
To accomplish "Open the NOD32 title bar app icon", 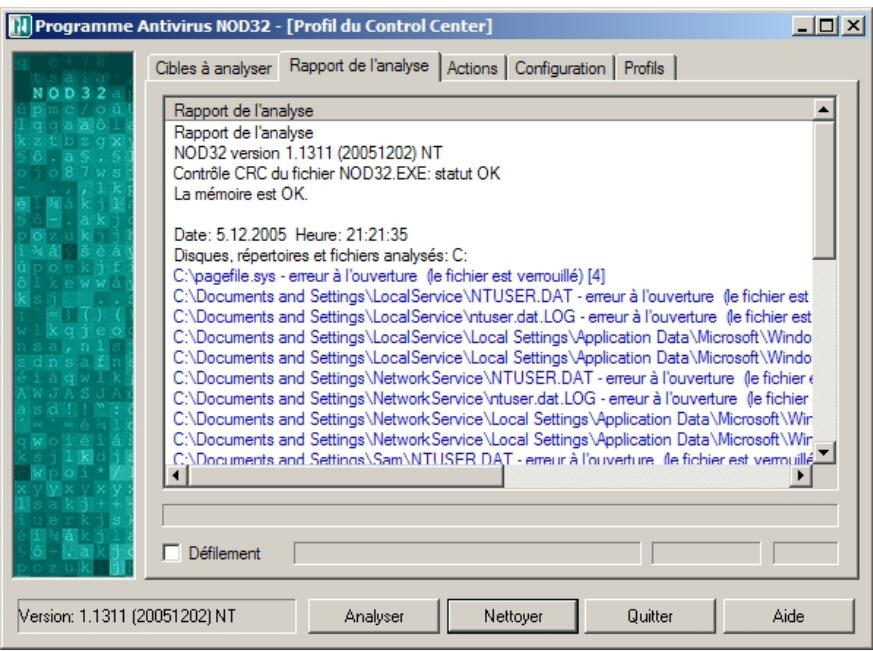I will [20, 26].
